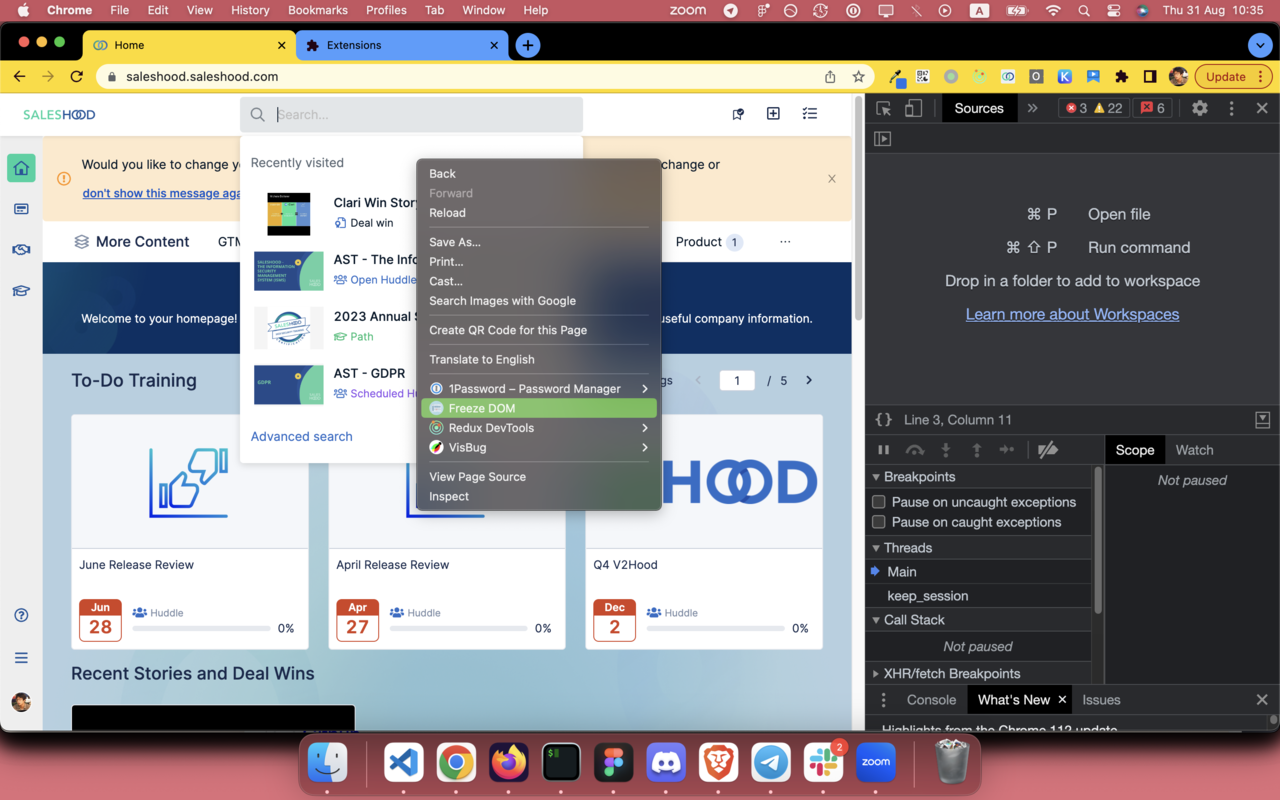Click the bookmark-with-check icon in SalesHood header
Screen dimensions: 1280x800
click(x=738, y=114)
